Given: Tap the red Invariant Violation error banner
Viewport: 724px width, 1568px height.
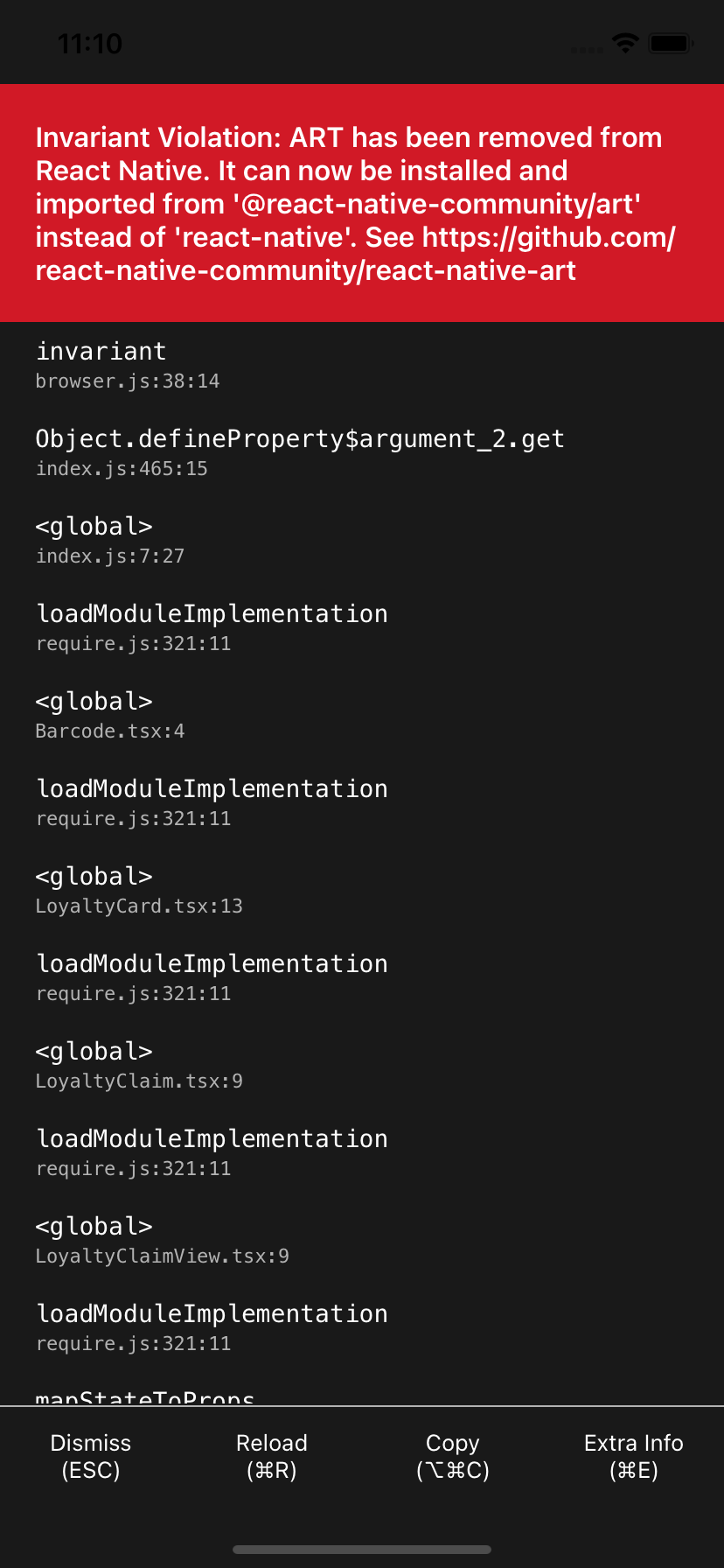Looking at the screenshot, I should point(362,203).
